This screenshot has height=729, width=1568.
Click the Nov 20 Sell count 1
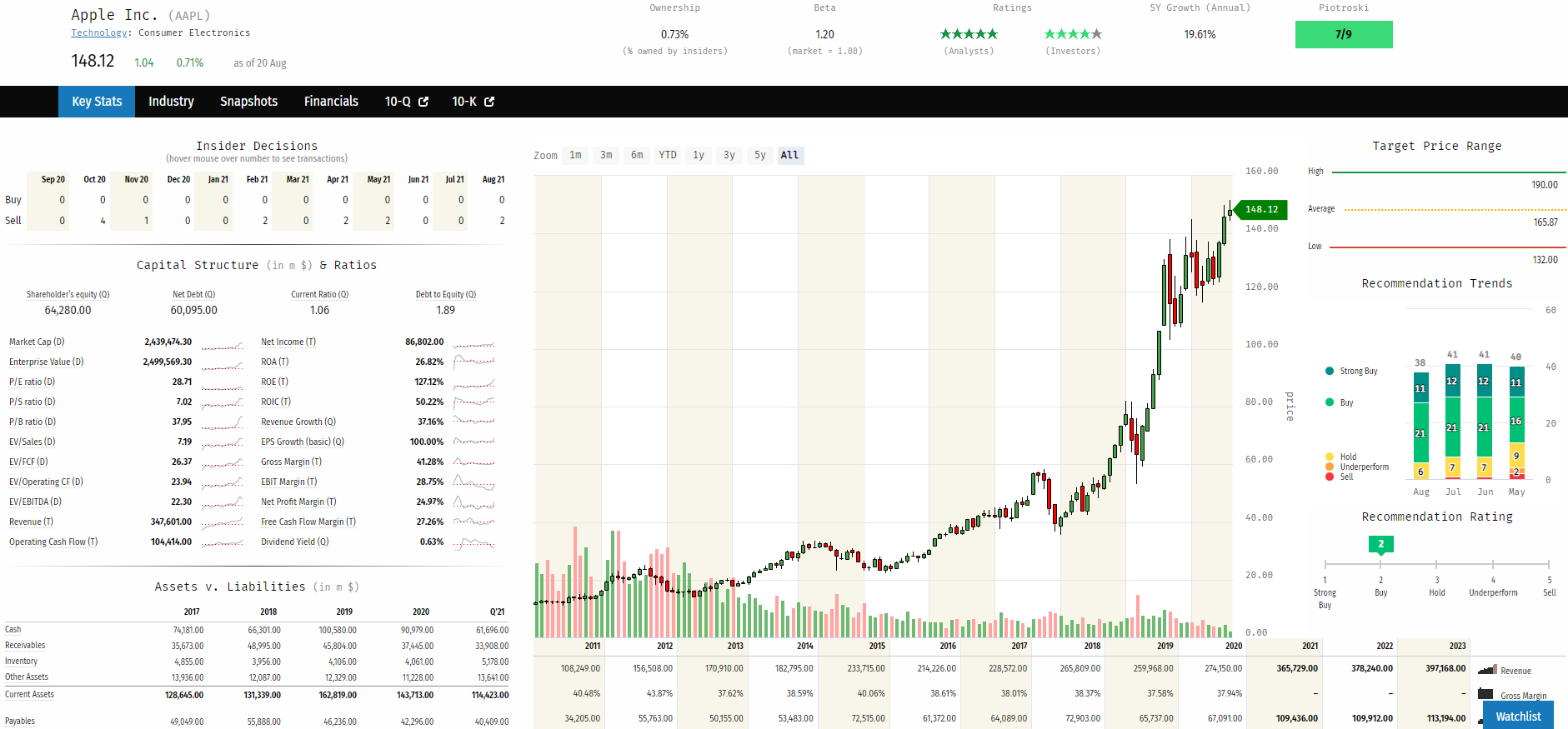146,221
